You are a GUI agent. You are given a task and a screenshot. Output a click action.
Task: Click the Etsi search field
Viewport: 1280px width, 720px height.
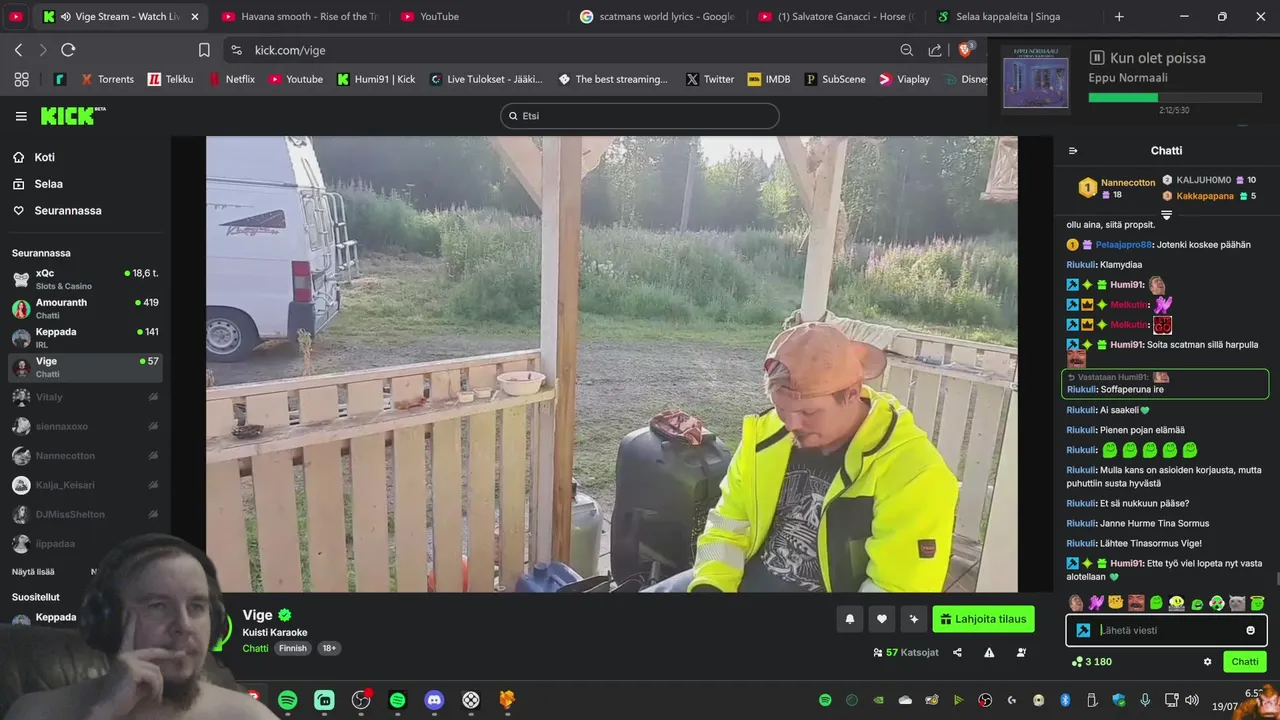click(640, 116)
